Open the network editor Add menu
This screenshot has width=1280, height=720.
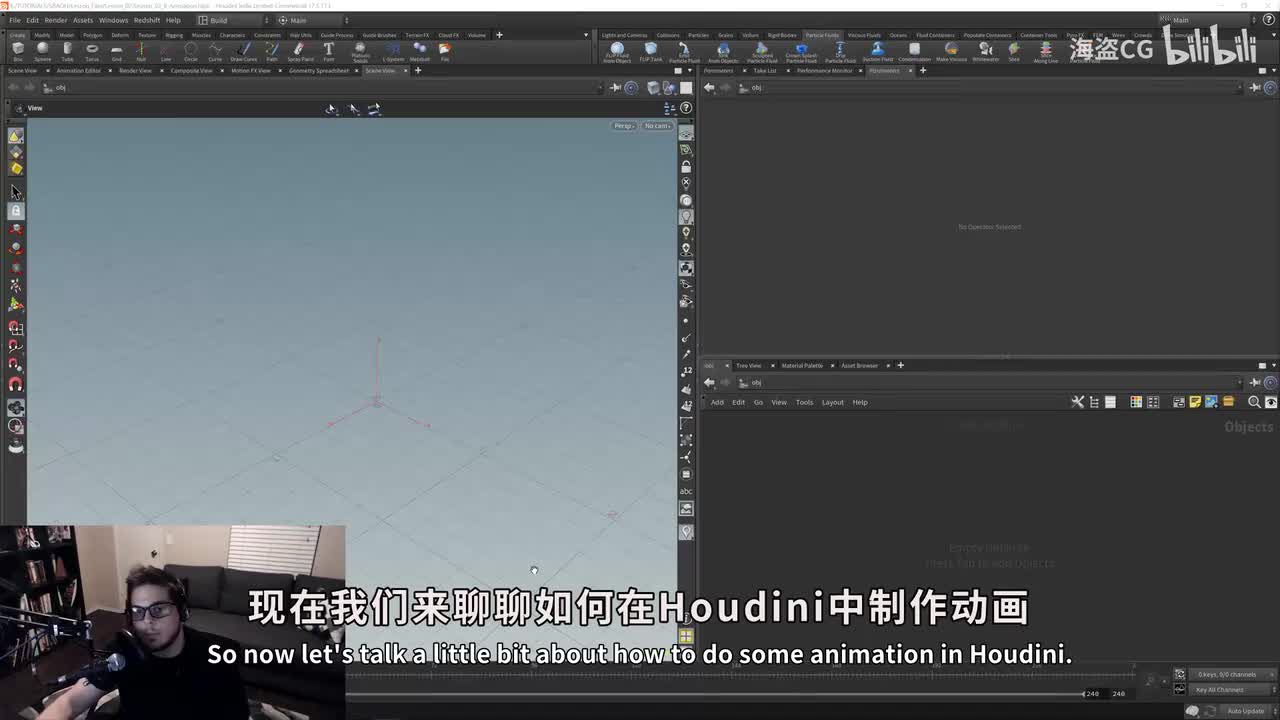[x=717, y=402]
